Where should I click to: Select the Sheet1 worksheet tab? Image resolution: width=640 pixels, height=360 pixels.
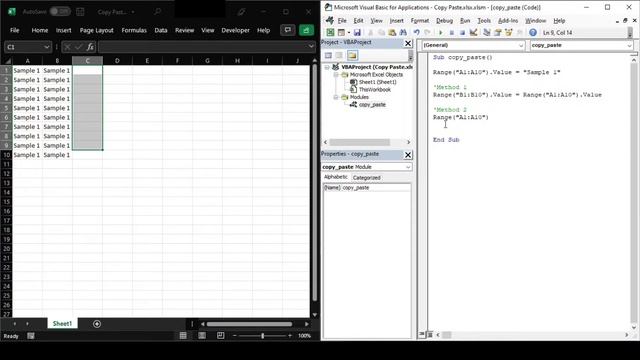pos(62,324)
